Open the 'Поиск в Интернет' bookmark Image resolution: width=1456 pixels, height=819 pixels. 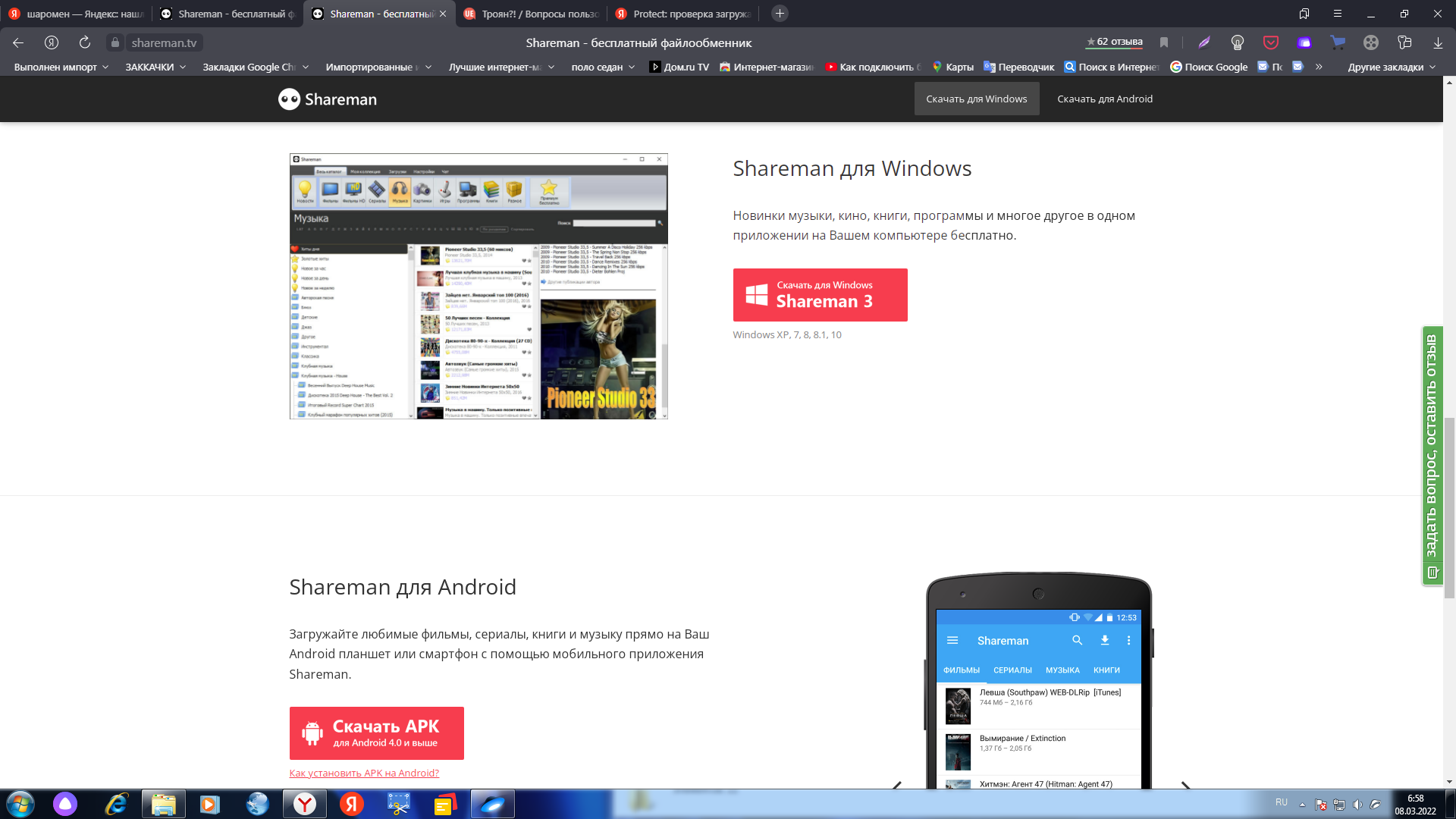(x=1111, y=67)
